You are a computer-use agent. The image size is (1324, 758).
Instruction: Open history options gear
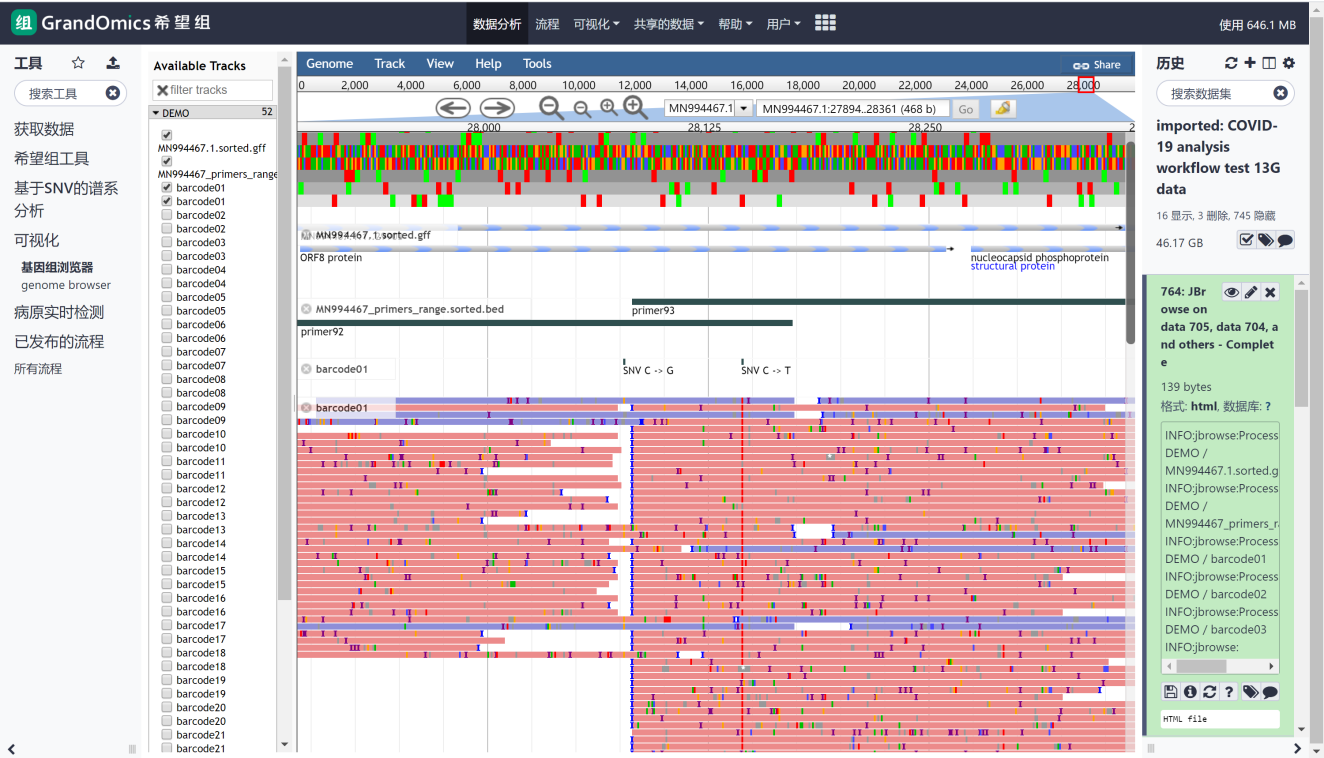coord(1289,63)
